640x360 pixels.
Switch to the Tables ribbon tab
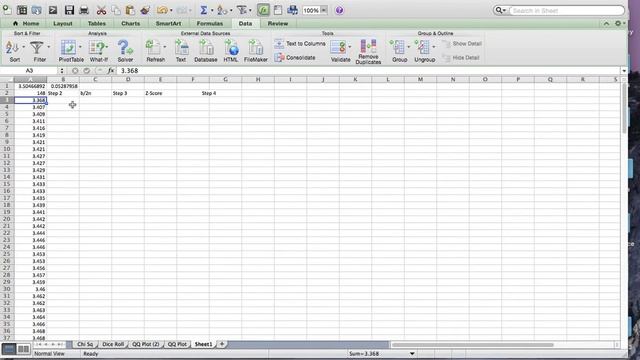(97, 24)
